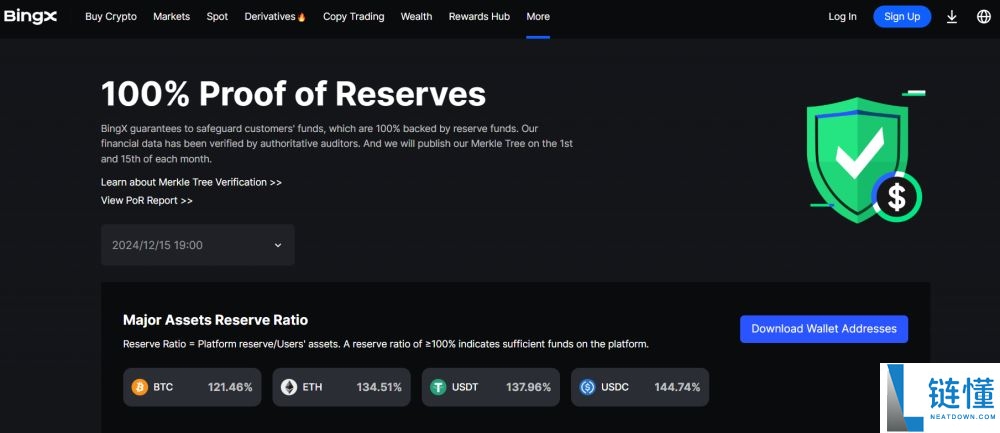Open Learn about Merkle Tree Verification link
Screen dimensions: 1000x433
coord(191,182)
